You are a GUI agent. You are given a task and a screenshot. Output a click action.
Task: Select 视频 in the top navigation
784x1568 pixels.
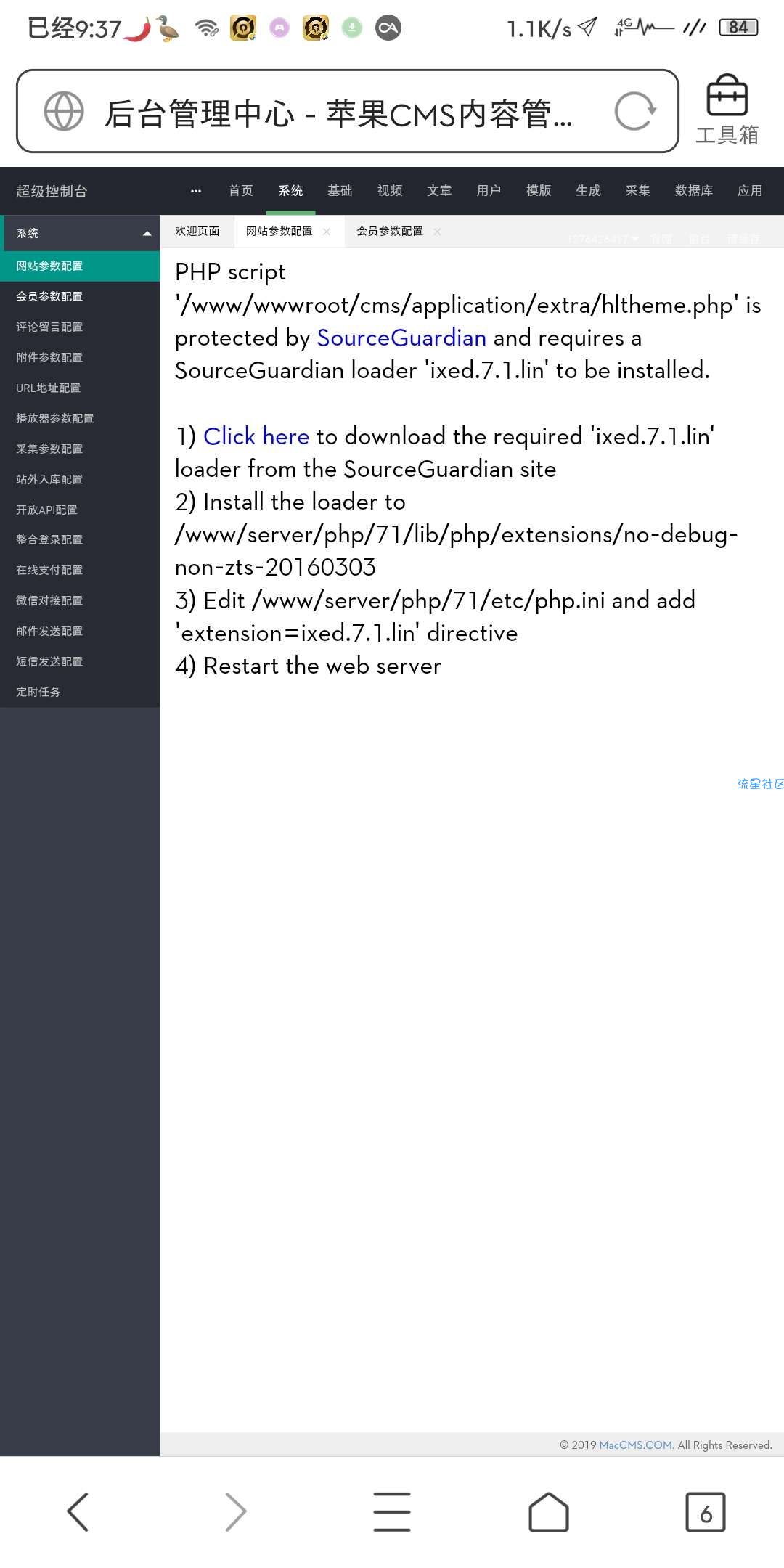pos(390,190)
